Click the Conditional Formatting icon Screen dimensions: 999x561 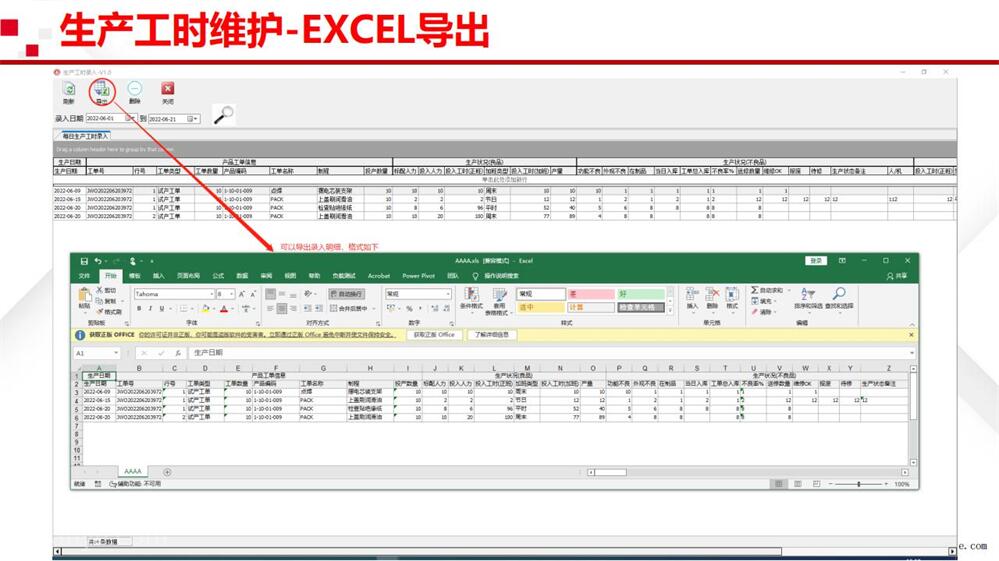point(471,295)
